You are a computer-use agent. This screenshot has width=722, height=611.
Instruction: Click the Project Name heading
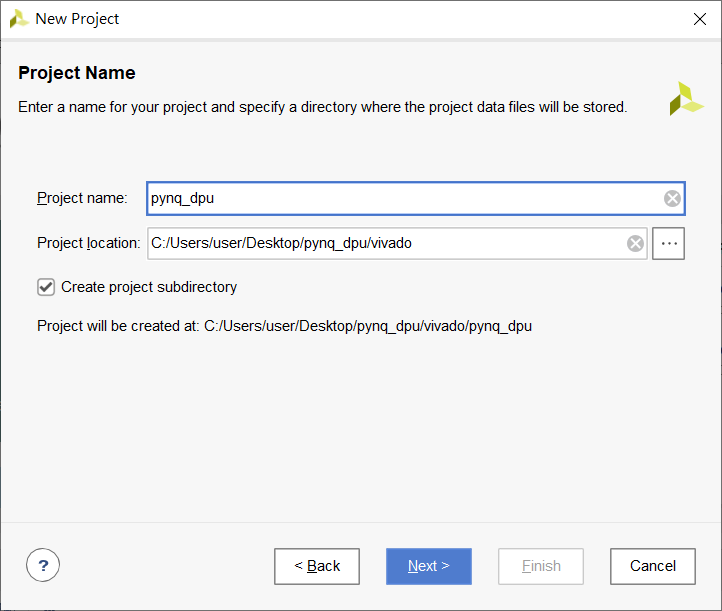pos(77,73)
